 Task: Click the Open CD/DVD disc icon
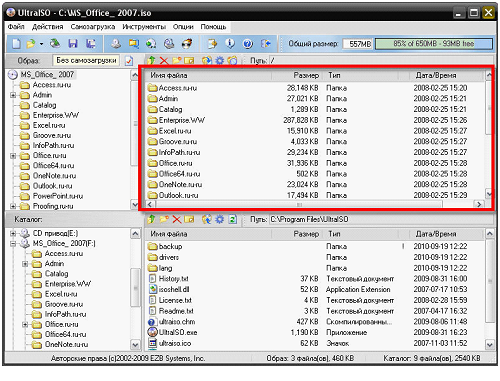point(55,43)
